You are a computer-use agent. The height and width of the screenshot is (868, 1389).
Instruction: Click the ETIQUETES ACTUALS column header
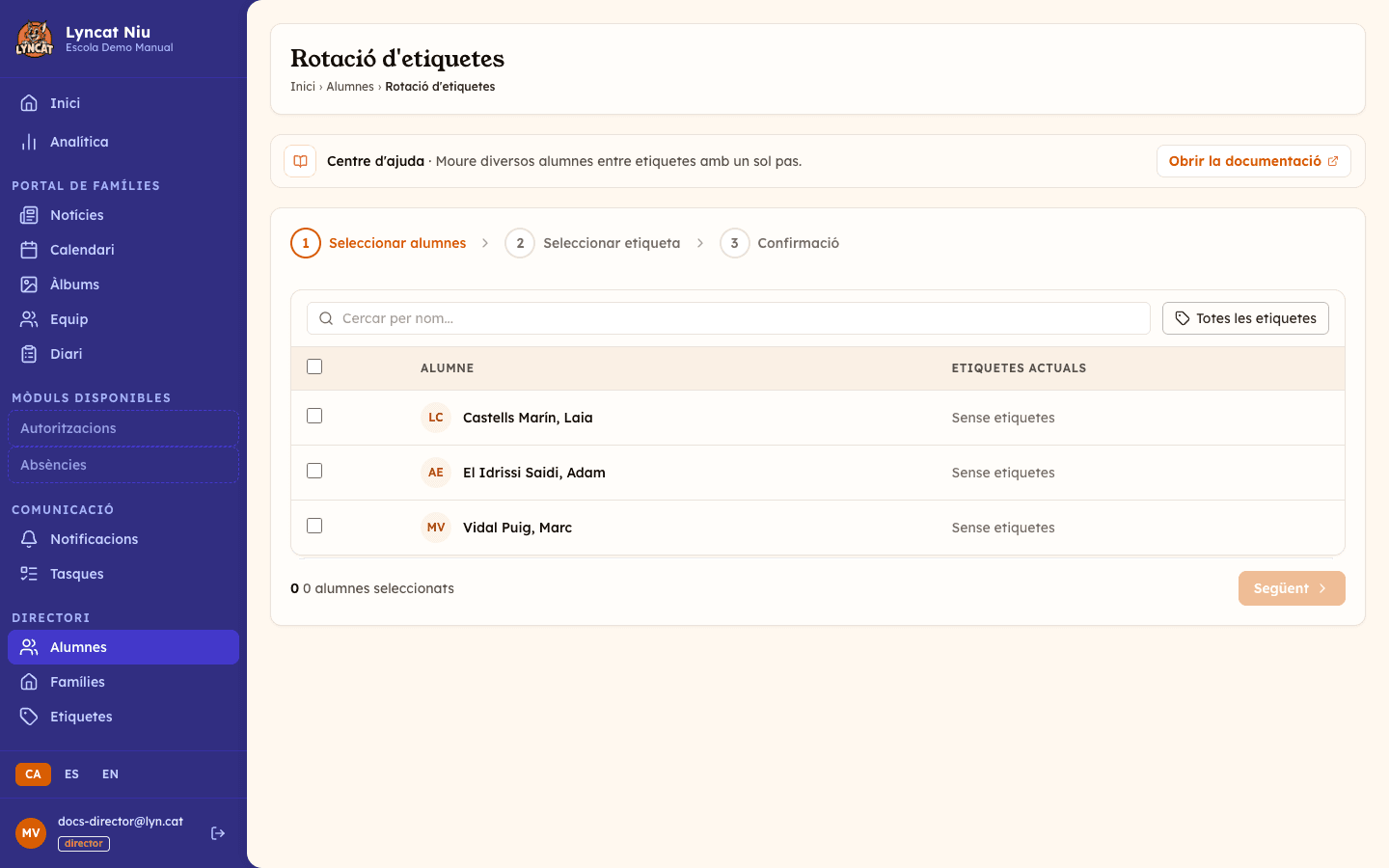tap(1019, 368)
